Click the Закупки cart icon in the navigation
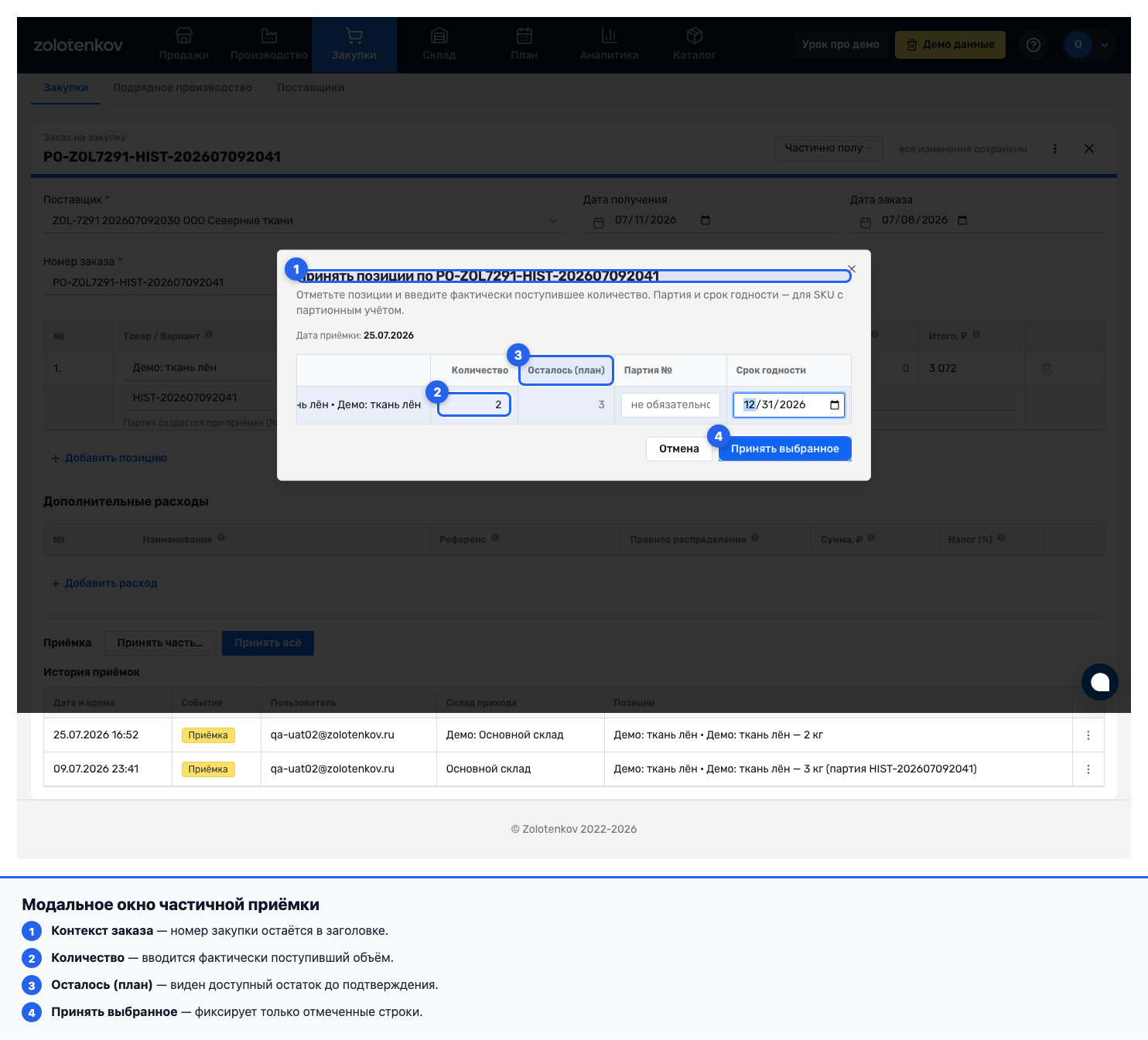This screenshot has width=1148, height=1040. click(354, 36)
